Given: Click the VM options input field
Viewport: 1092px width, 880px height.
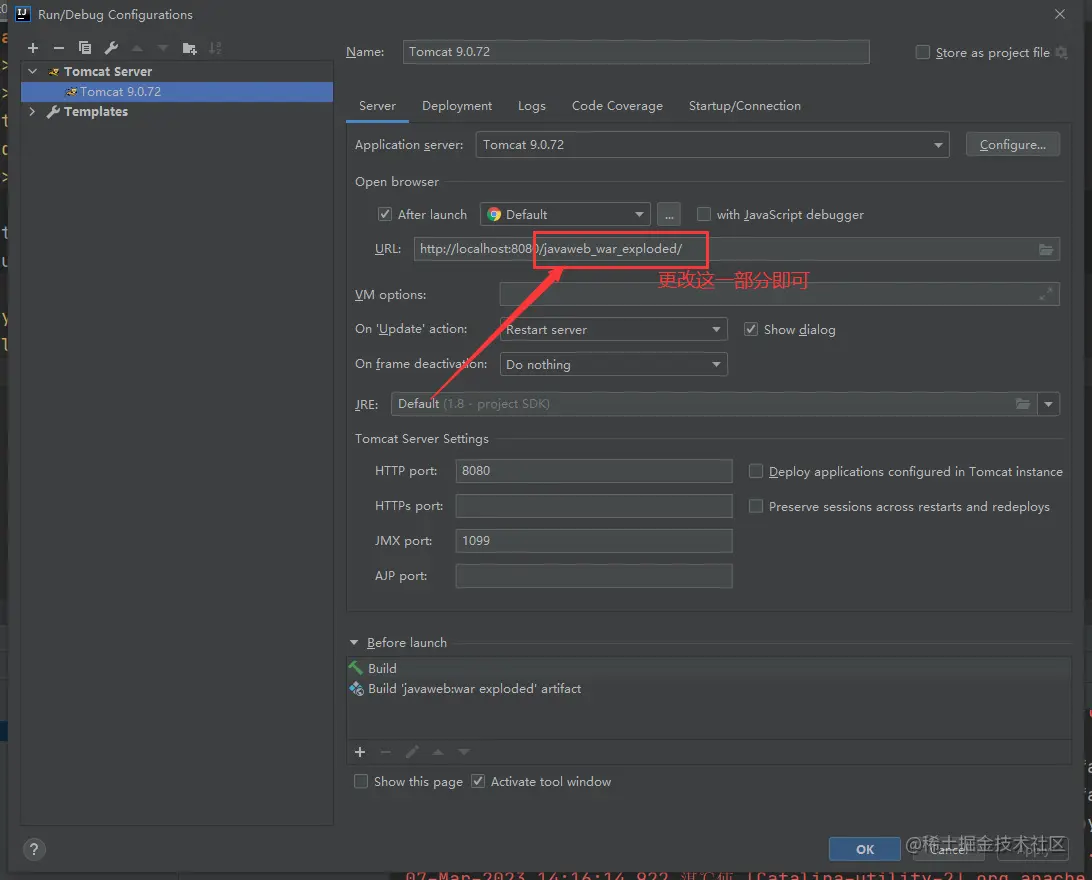Looking at the screenshot, I should pos(779,294).
